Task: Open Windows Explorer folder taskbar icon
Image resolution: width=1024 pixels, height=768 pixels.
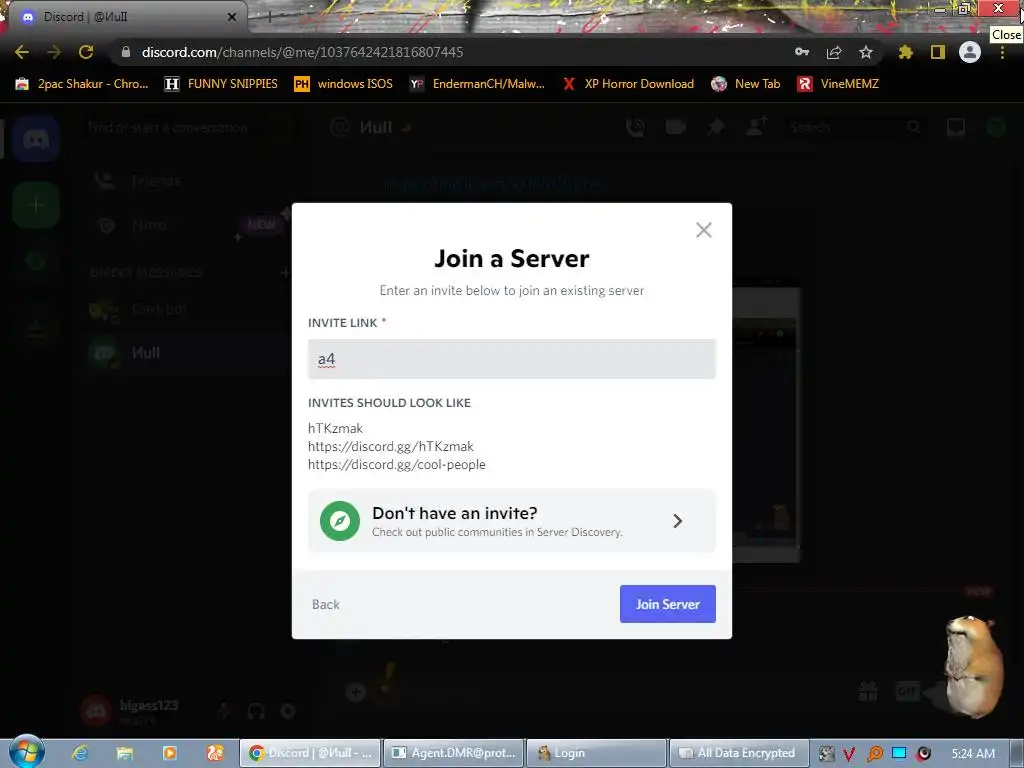Action: click(x=125, y=753)
